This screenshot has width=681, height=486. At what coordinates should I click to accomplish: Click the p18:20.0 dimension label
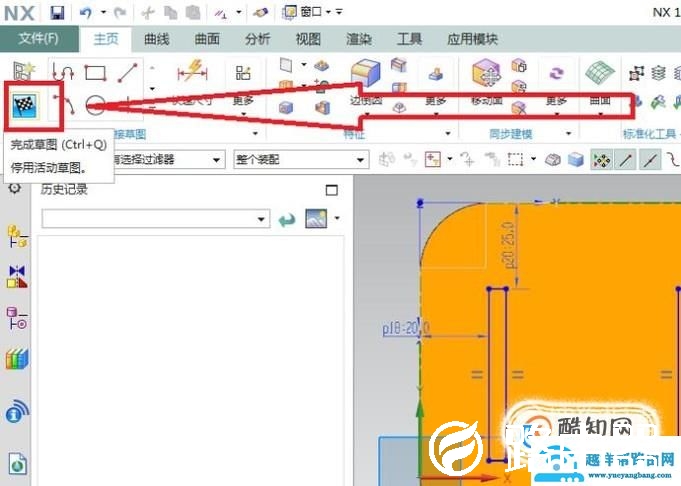[x=405, y=328]
